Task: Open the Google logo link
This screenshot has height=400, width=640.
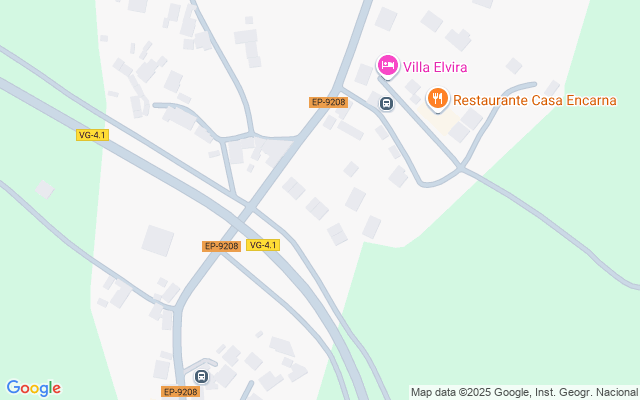Action: point(33,388)
